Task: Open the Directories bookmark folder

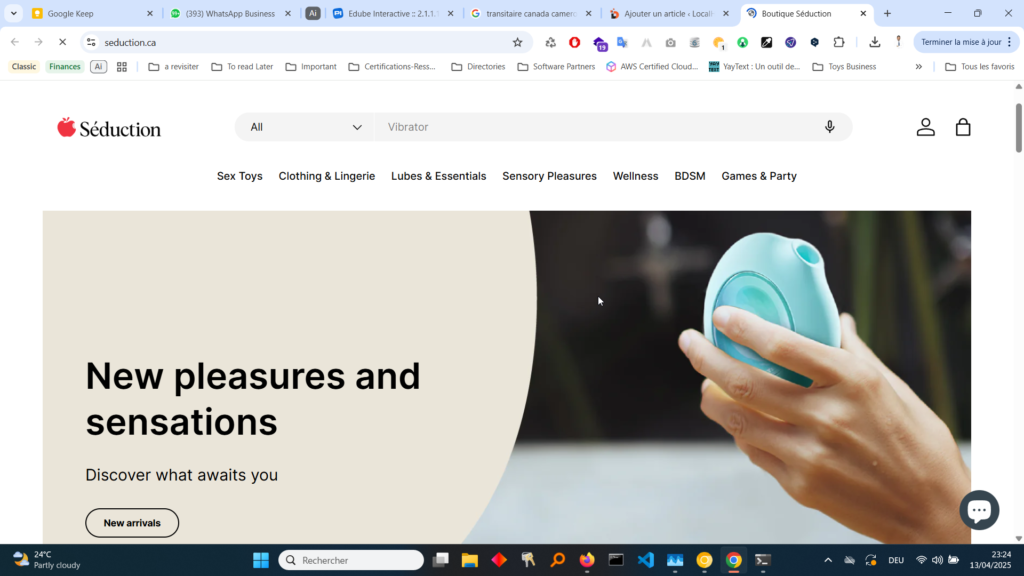Action: pos(478,67)
